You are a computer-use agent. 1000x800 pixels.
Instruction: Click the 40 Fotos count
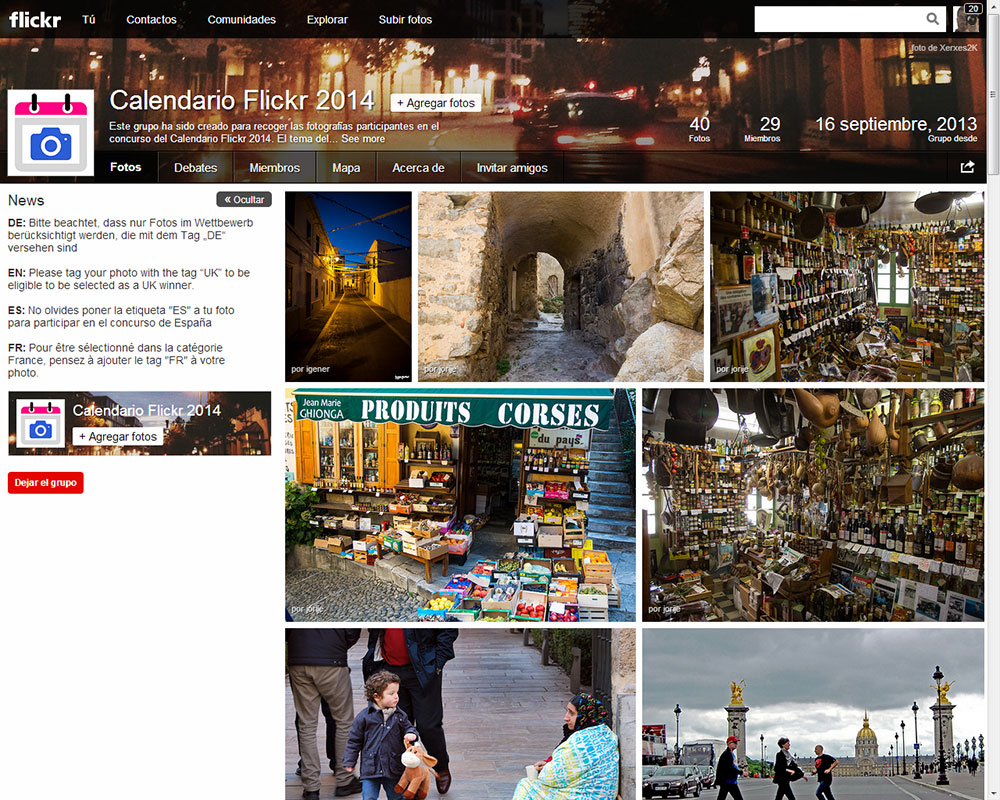(700, 128)
